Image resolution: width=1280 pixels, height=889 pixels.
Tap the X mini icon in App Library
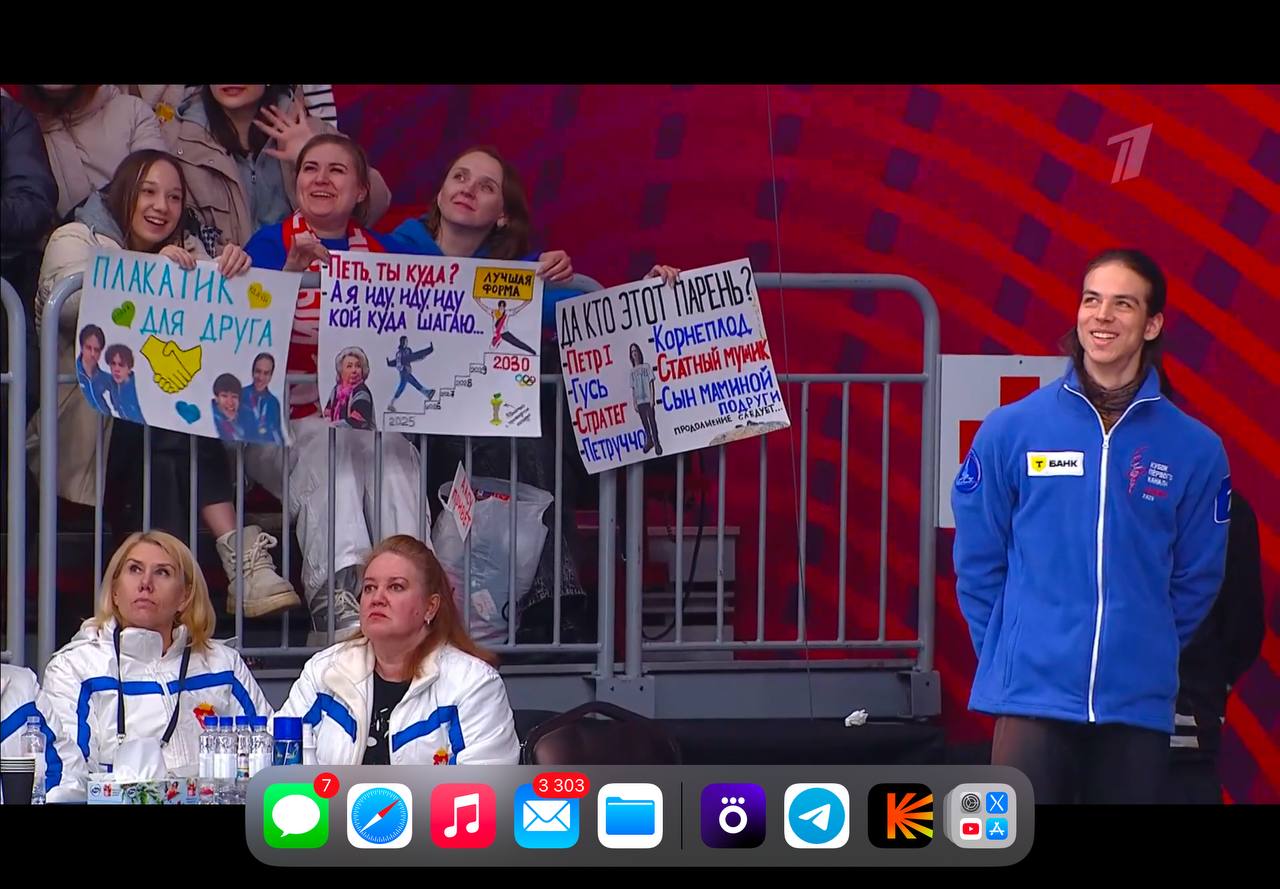tap(997, 803)
